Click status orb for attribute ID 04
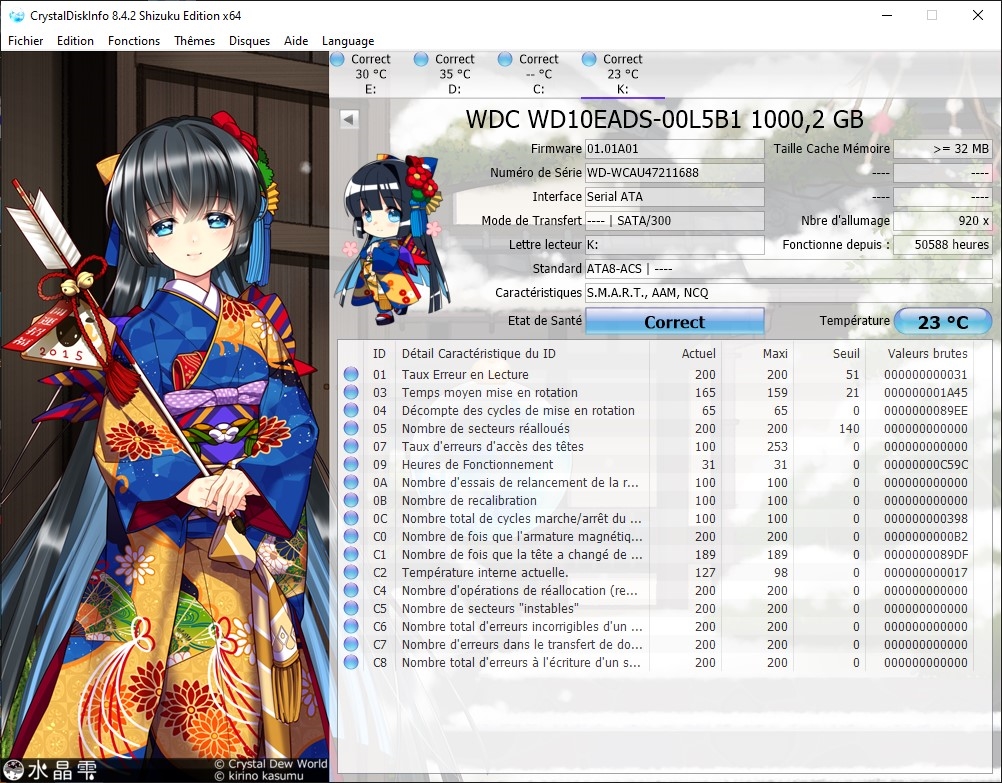The height and width of the screenshot is (783, 1002). coord(351,410)
